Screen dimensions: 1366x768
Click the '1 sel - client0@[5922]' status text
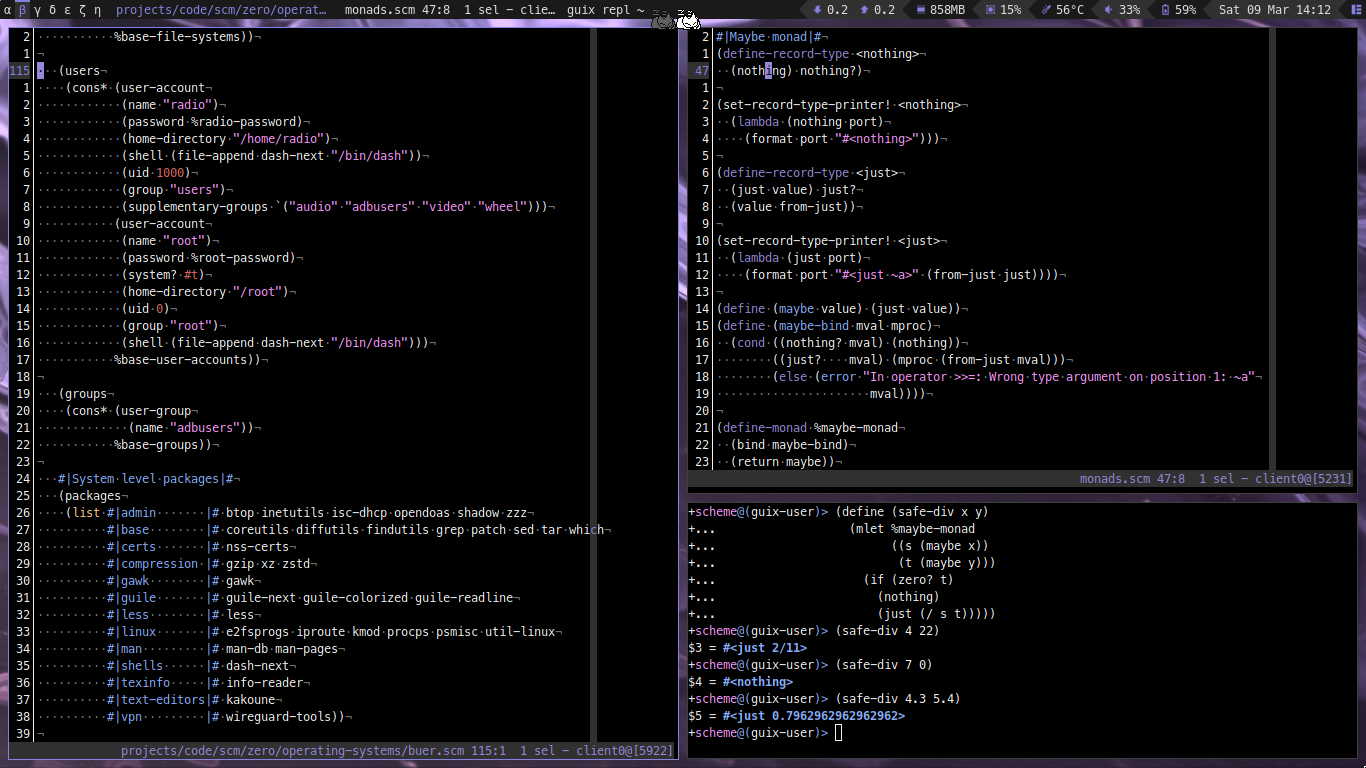597,750
